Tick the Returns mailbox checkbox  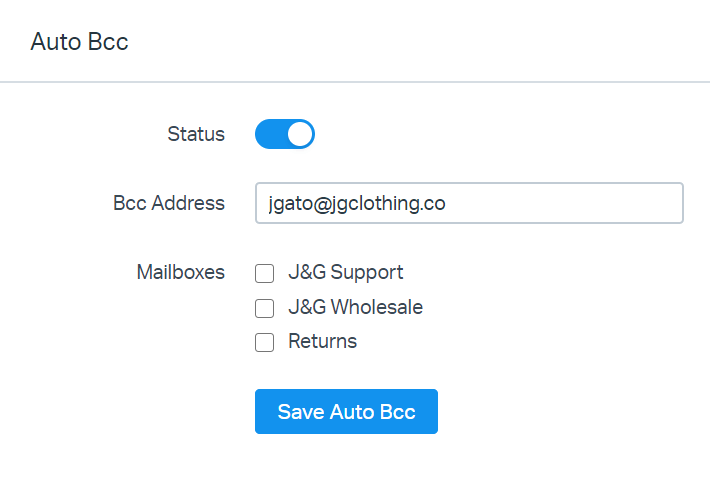click(x=264, y=343)
